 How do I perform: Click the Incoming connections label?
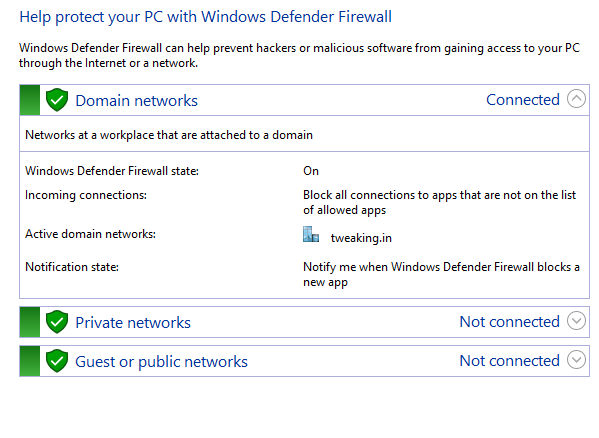pos(86,195)
